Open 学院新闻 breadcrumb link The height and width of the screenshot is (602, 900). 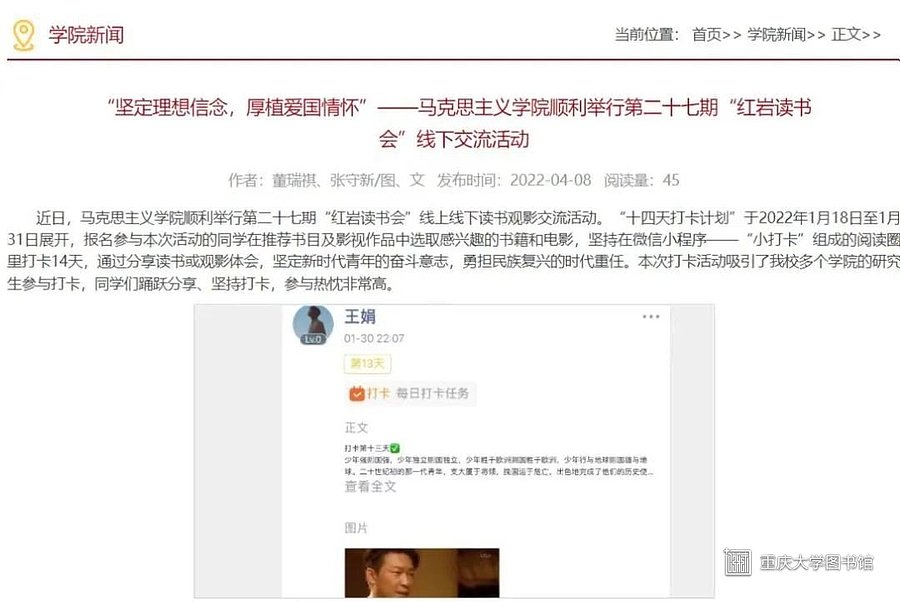click(x=777, y=35)
